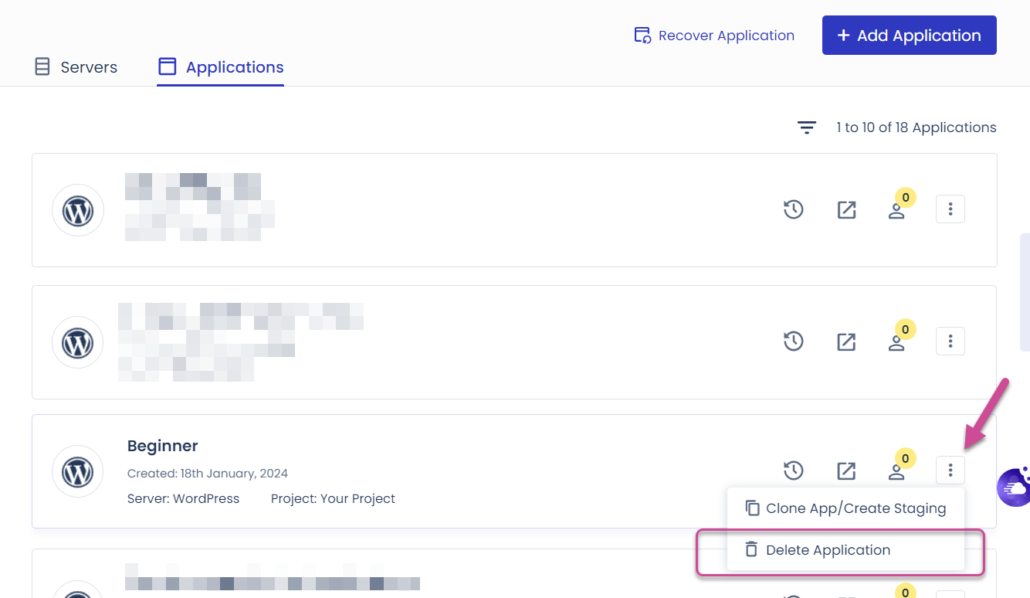The width and height of the screenshot is (1030, 598).
Task: Toggle the three-dot menu for Beginner
Action: 950,470
